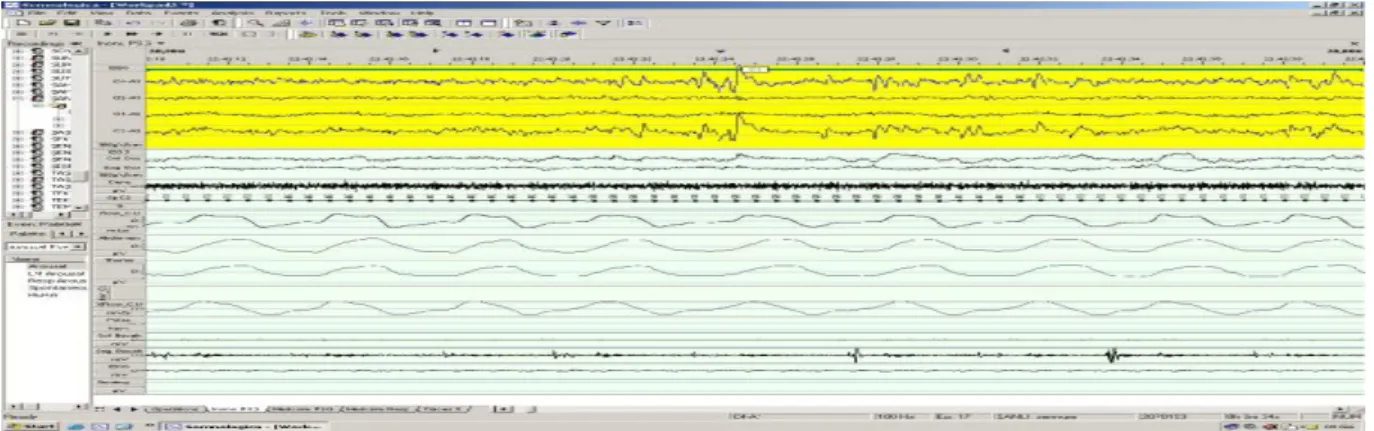Click the Save floppy disk icon
1374x431 pixels.
(x=72, y=21)
